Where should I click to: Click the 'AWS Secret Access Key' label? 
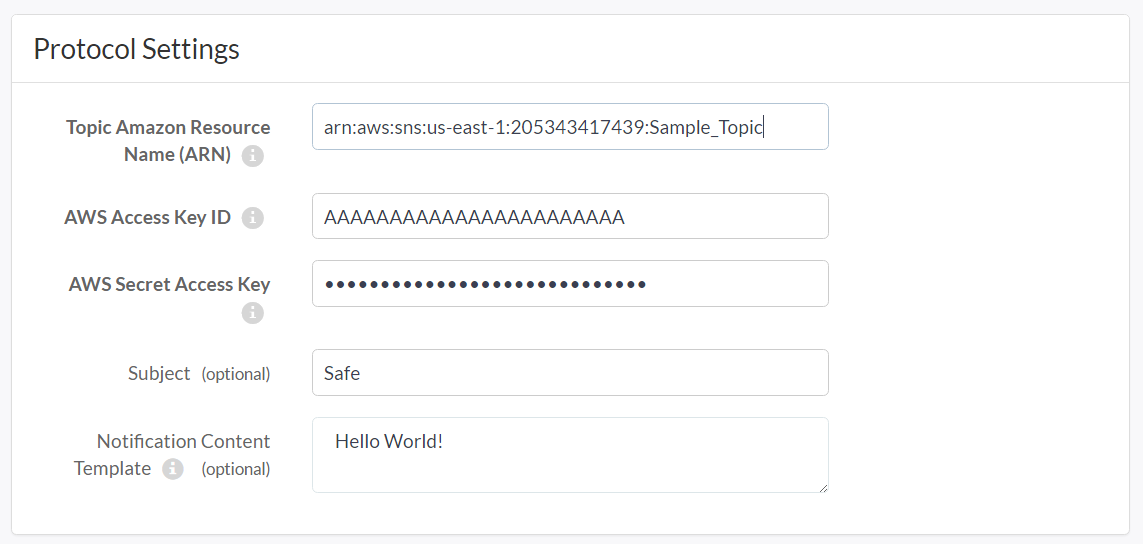point(169,284)
